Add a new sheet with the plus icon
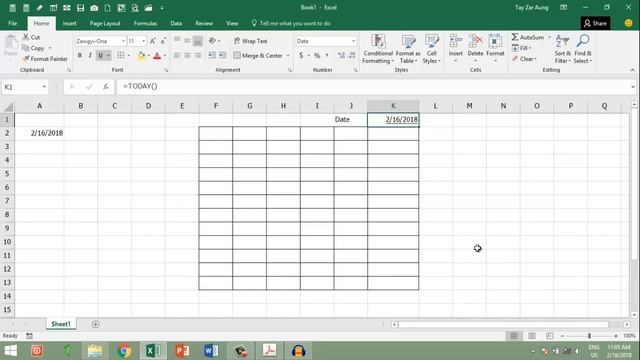This screenshot has height=360, width=640. click(96, 324)
